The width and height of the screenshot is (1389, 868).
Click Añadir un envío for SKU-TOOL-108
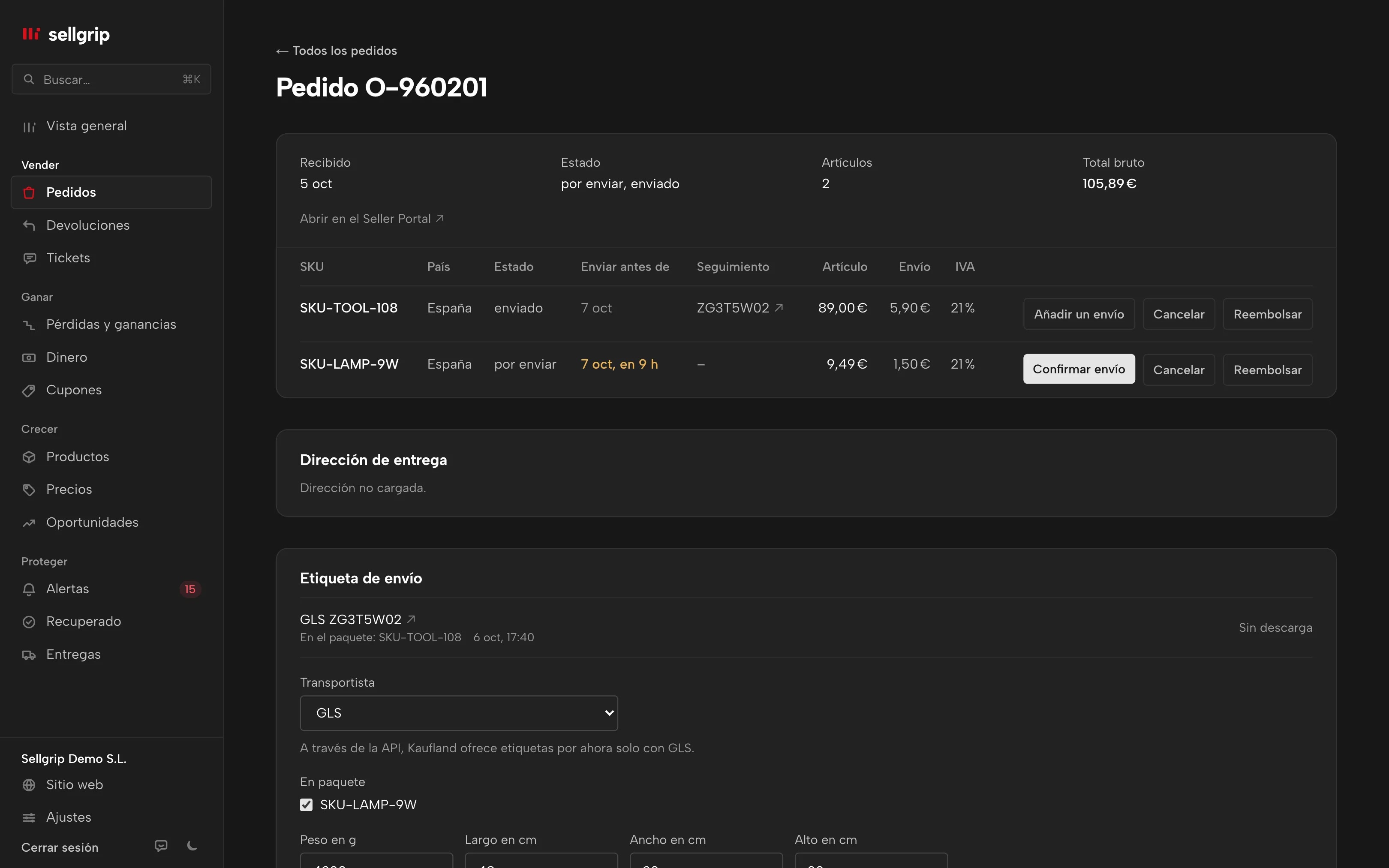click(x=1079, y=314)
